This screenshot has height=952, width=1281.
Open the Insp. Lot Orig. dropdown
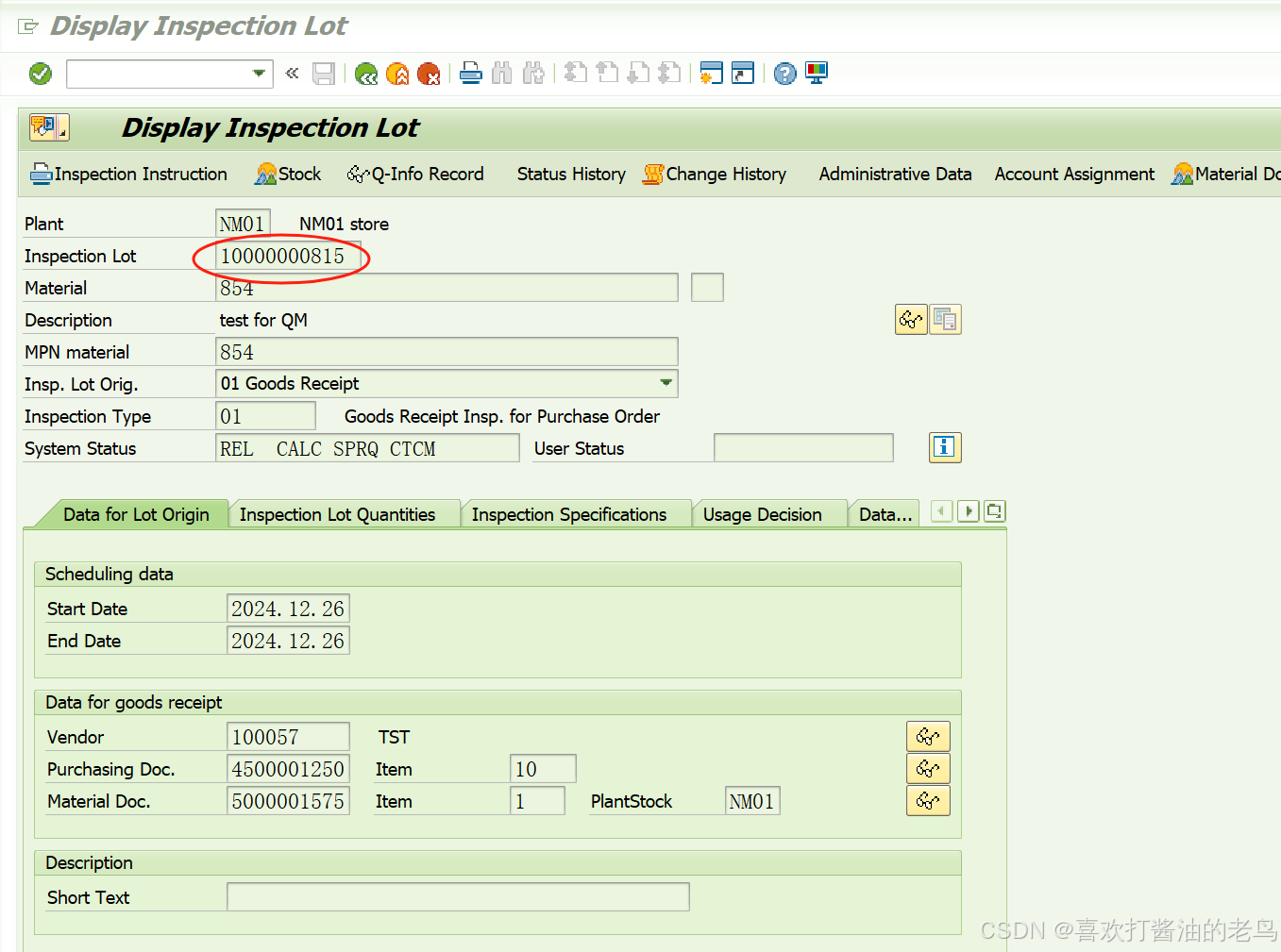click(x=667, y=383)
